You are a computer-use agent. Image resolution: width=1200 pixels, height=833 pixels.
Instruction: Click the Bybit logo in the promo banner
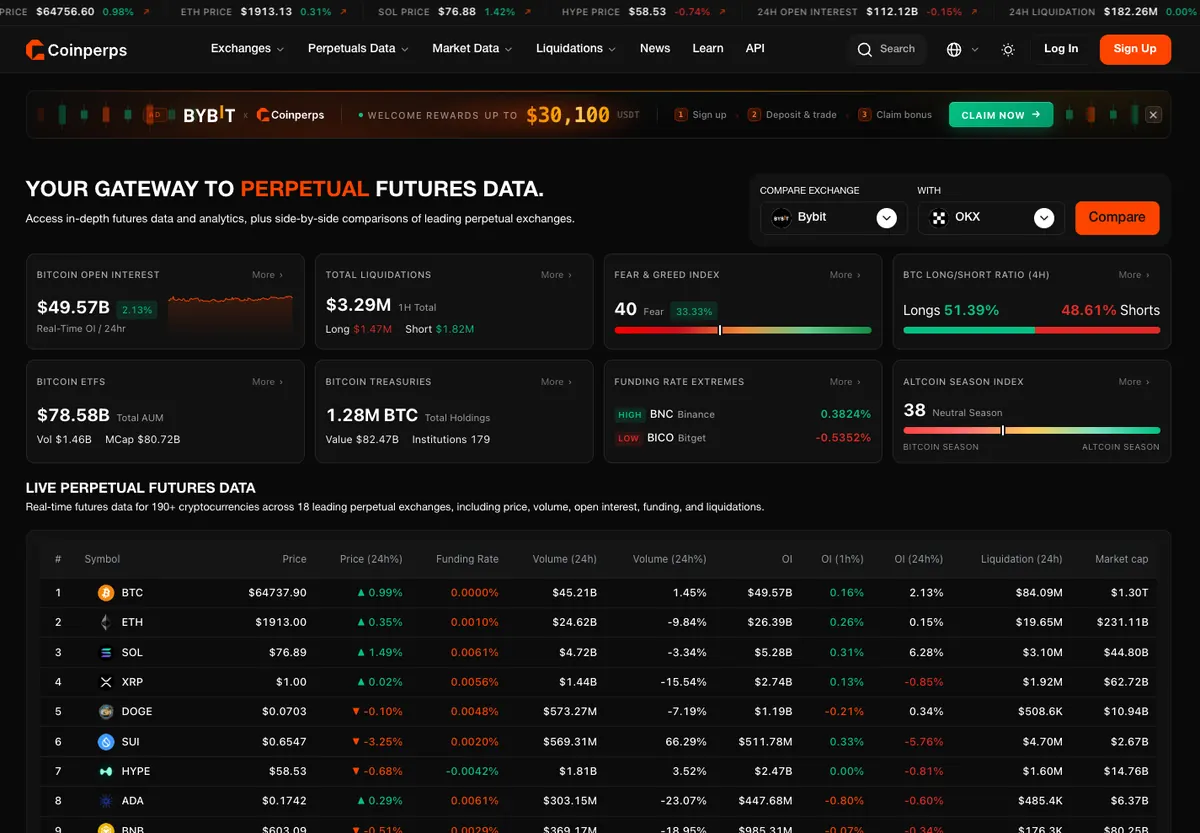coord(208,115)
